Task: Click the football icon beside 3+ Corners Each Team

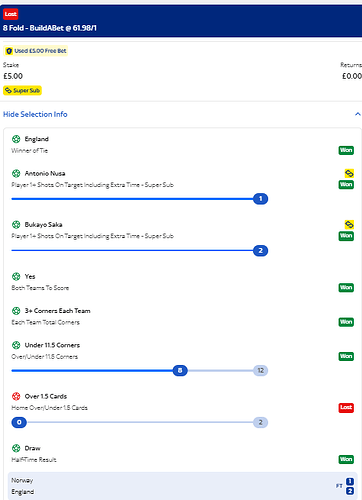Action: coord(16,311)
